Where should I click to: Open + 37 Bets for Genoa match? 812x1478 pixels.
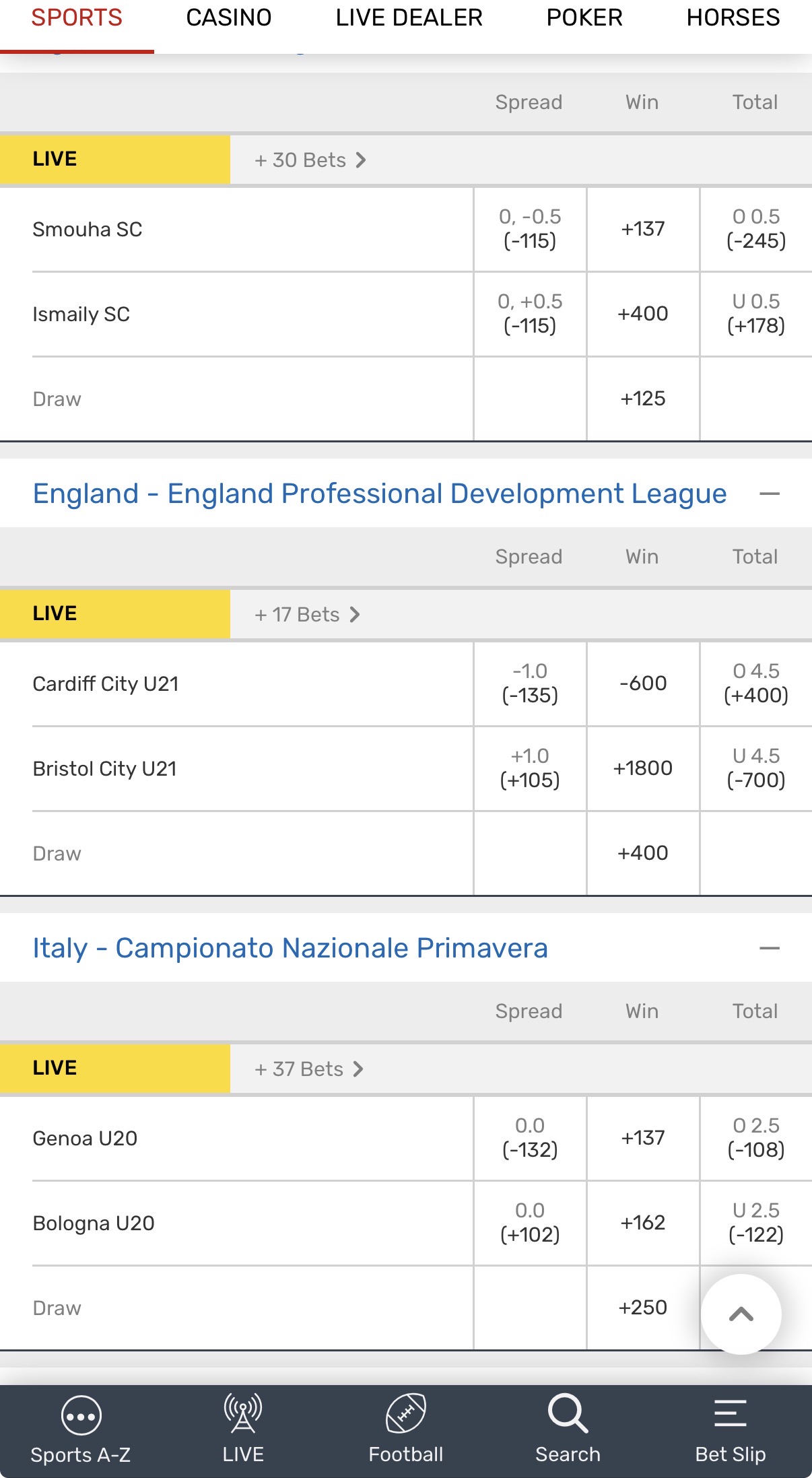click(308, 1069)
